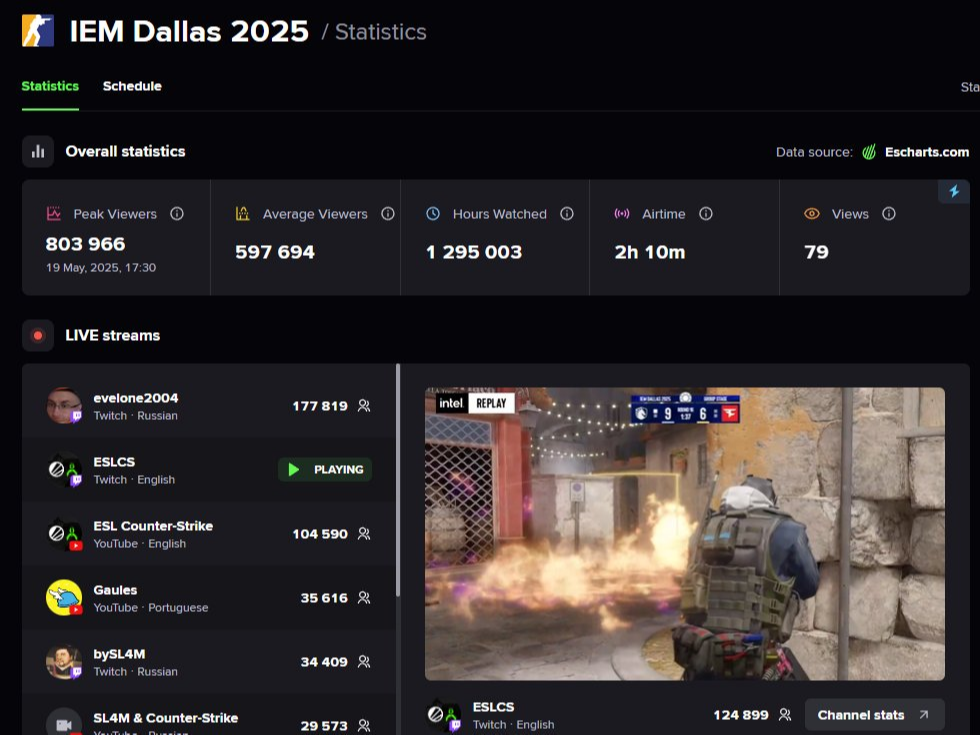Click the Overall statistics bar chart icon

point(37,151)
